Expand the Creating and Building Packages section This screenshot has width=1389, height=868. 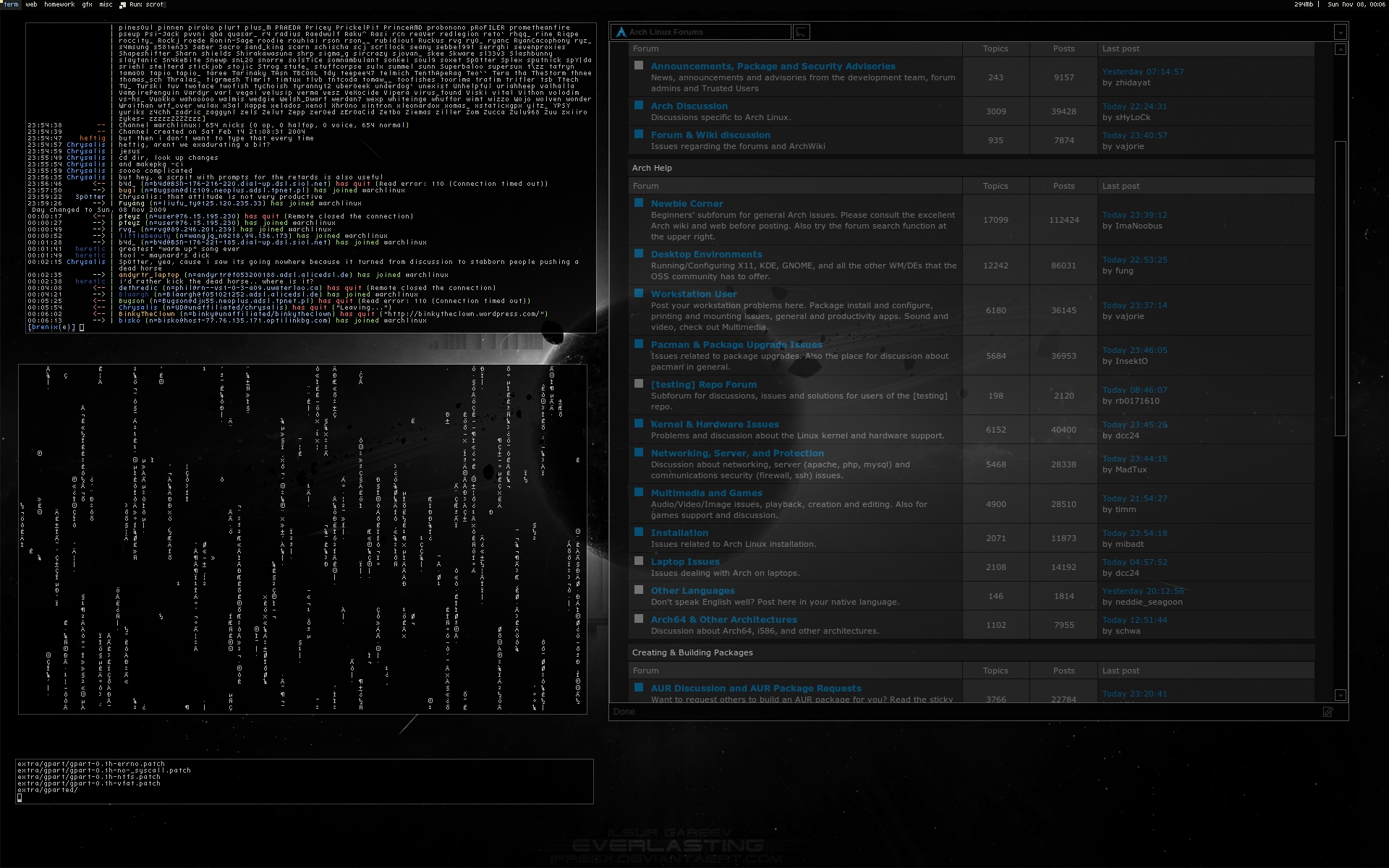[x=692, y=652]
